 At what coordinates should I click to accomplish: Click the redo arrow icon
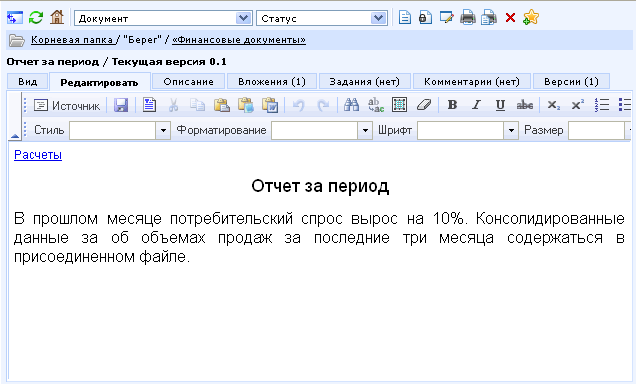click(x=323, y=105)
